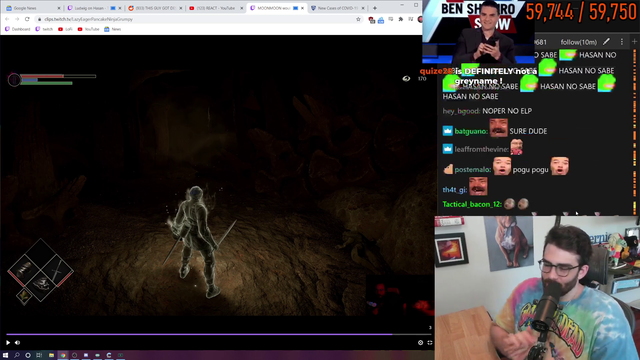Open clip player settings gear
This screenshot has width=640, height=360.
pyautogui.click(x=420, y=342)
